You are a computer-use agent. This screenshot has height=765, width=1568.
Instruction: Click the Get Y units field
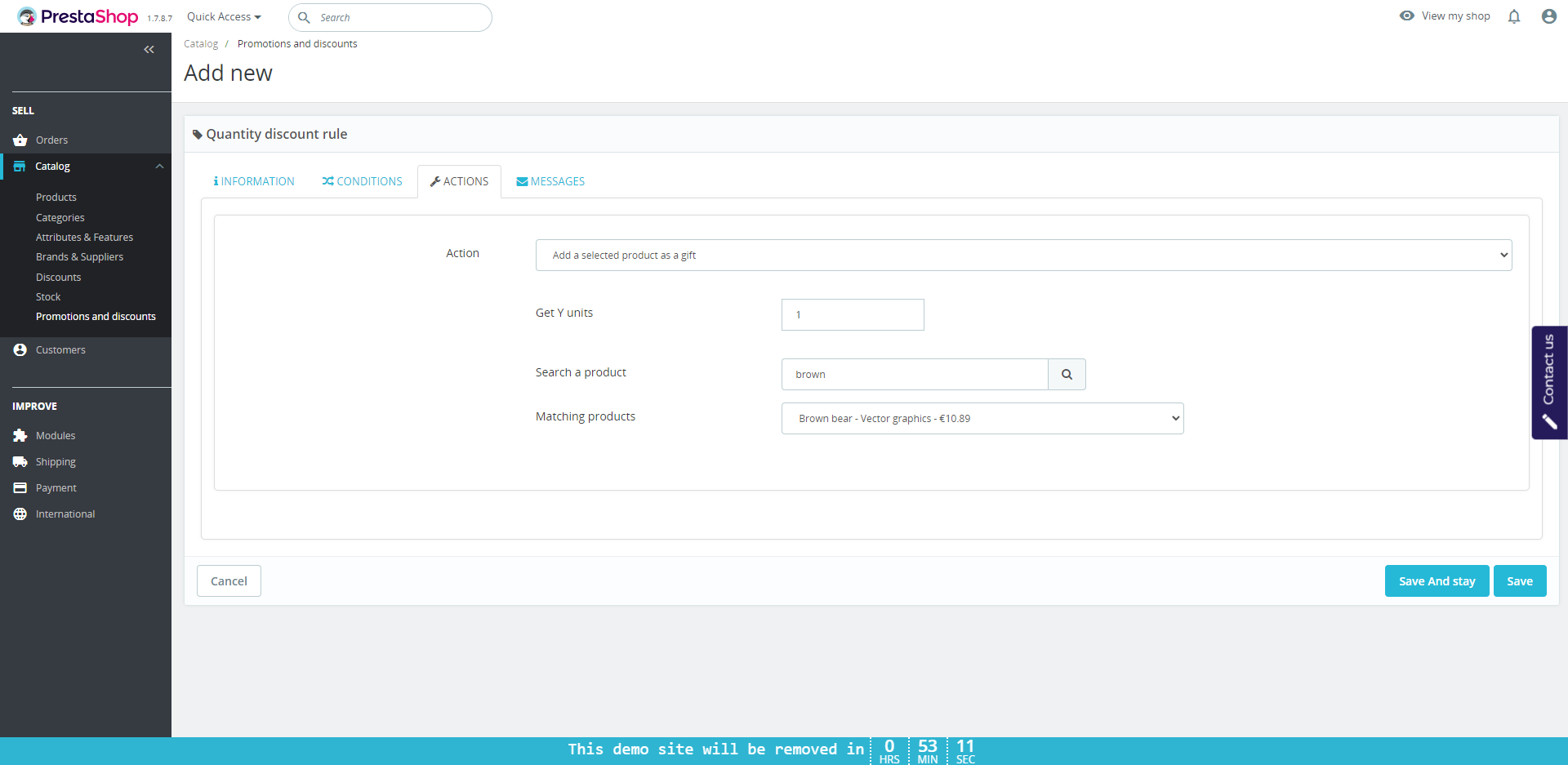tap(853, 314)
